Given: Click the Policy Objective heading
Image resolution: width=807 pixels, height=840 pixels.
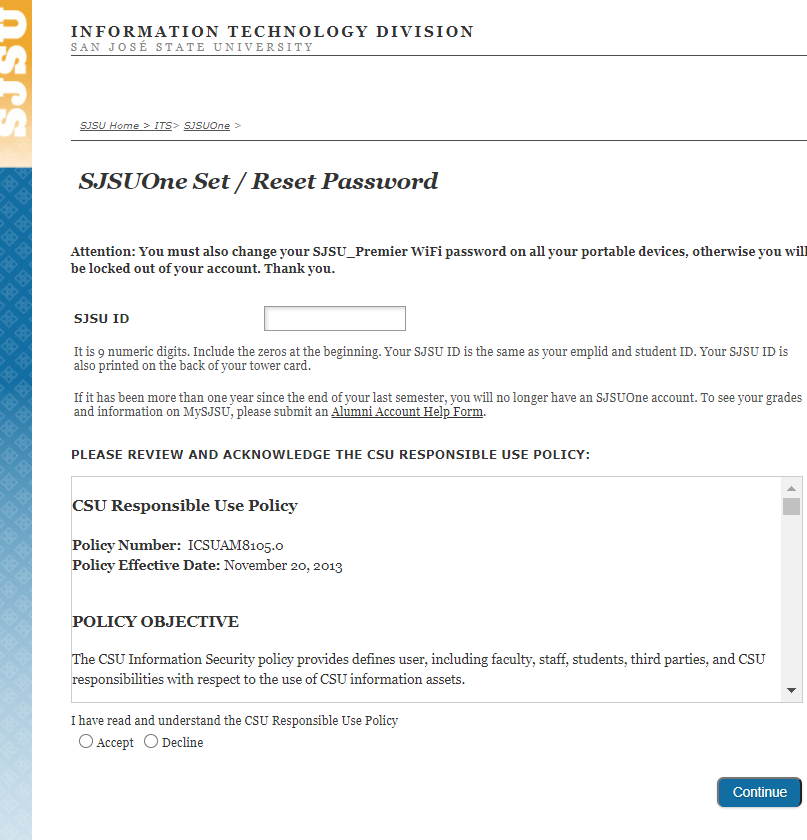Looking at the screenshot, I should pos(155,622).
